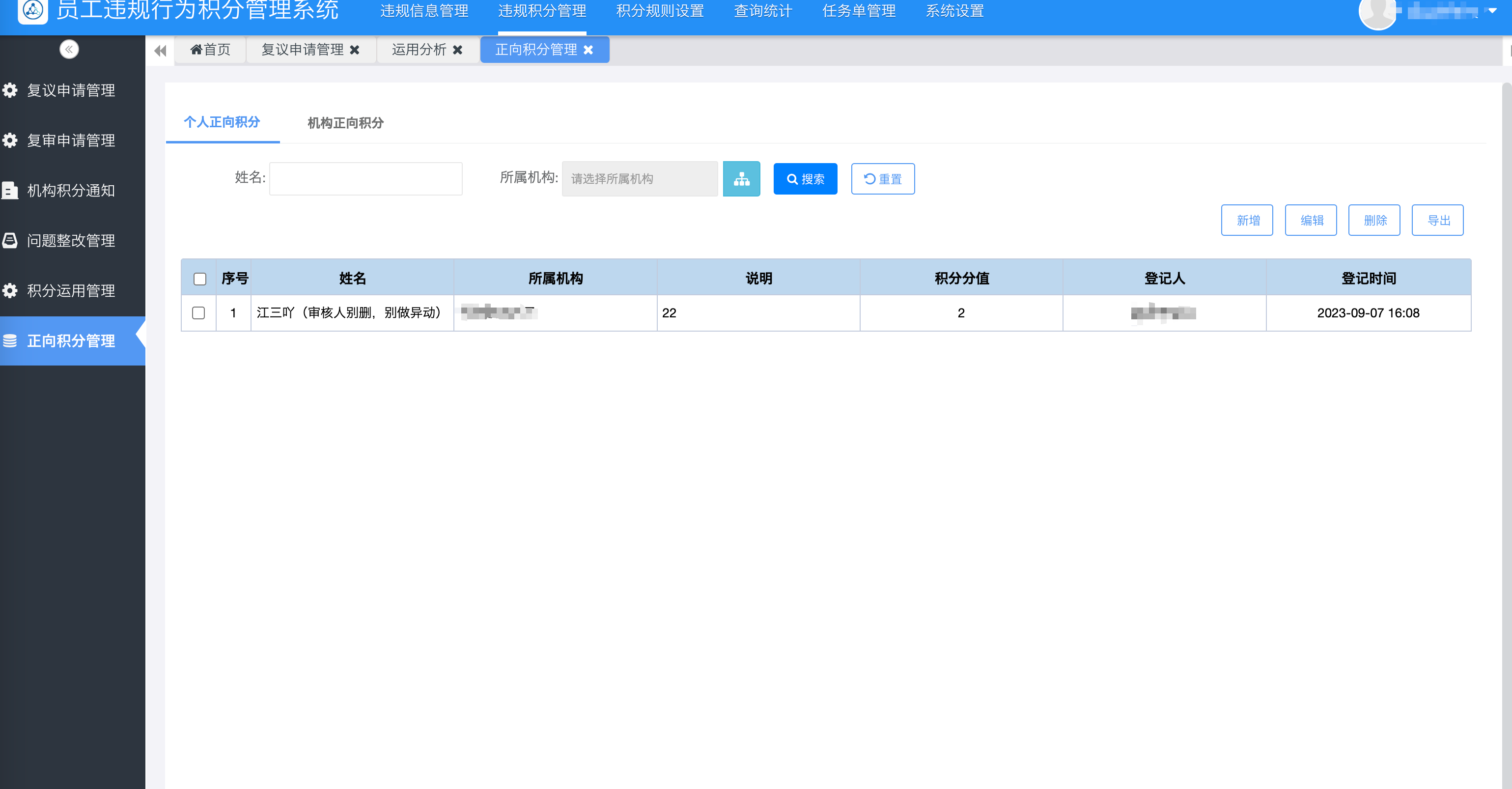Click the 导出 export button
This screenshot has width=1512, height=789.
(1437, 220)
